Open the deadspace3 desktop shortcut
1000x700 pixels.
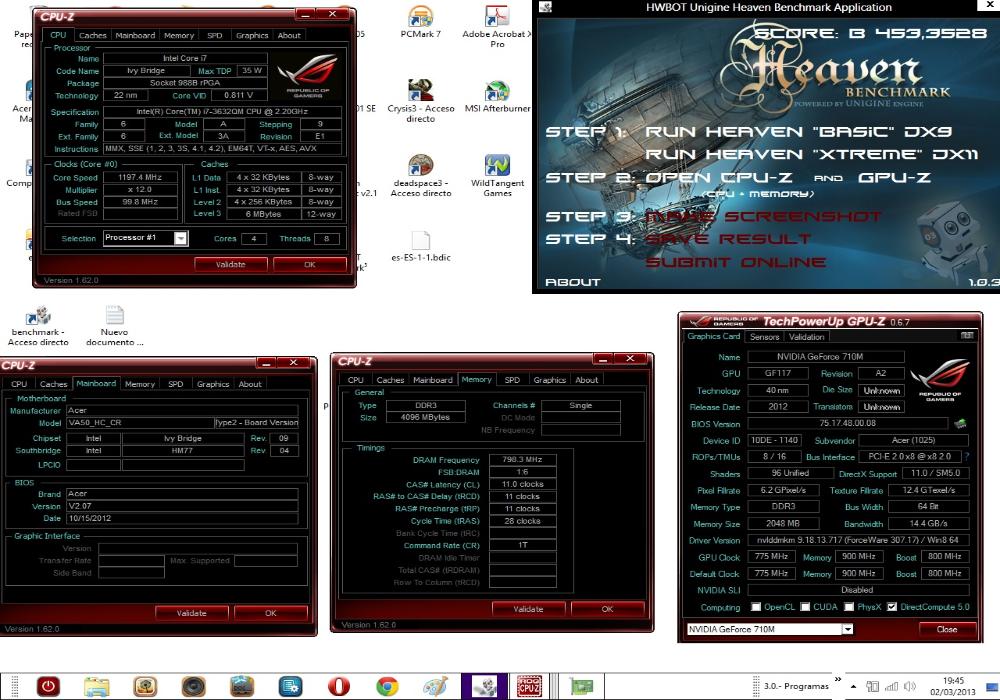coord(420,176)
